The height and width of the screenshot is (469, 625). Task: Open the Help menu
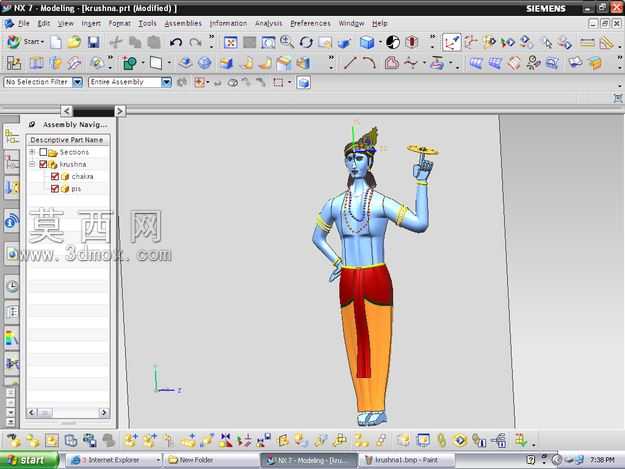point(379,23)
